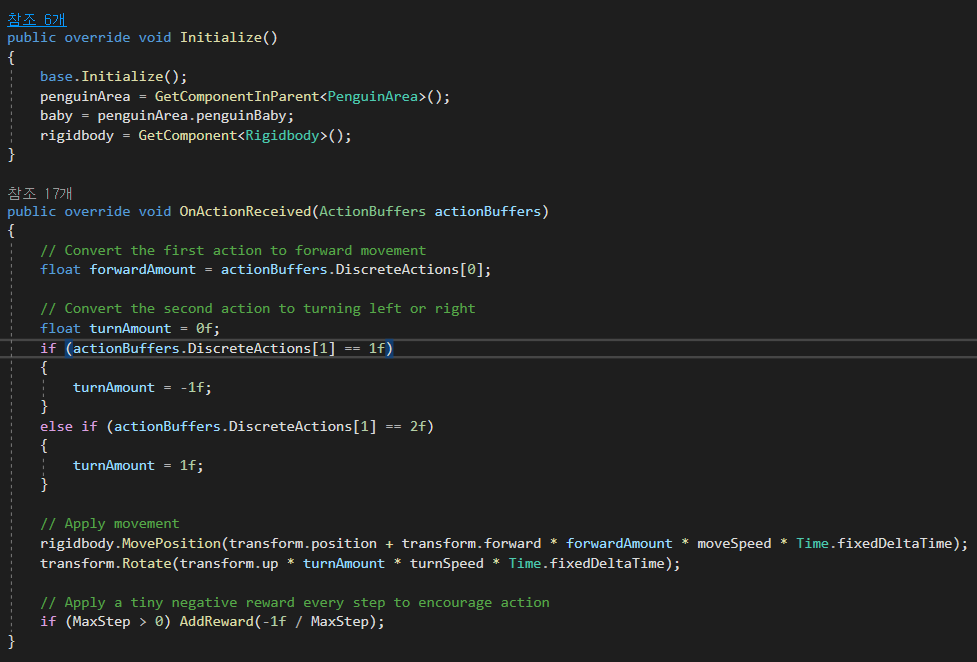Screen dimensions: 977x662
Task: Click the line 'turnAmount = -1f;'
Action: coord(142,388)
